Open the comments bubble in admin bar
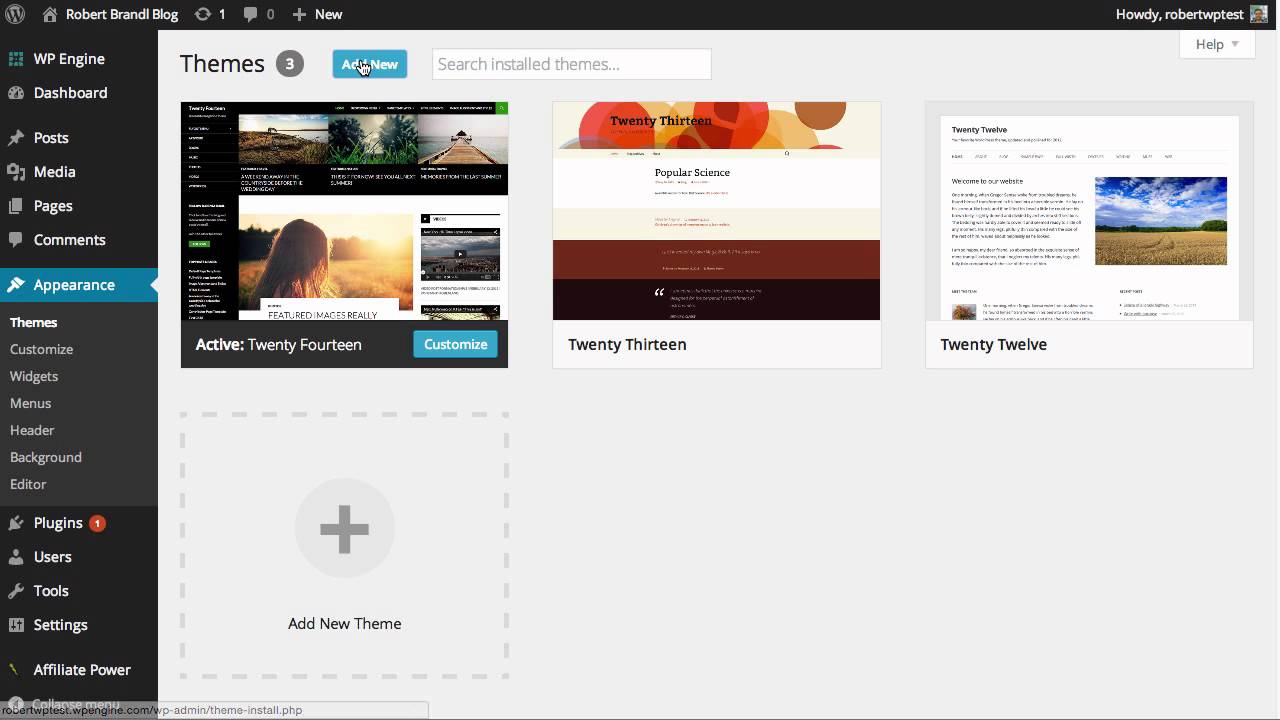This screenshot has width=1280, height=720. [250, 14]
